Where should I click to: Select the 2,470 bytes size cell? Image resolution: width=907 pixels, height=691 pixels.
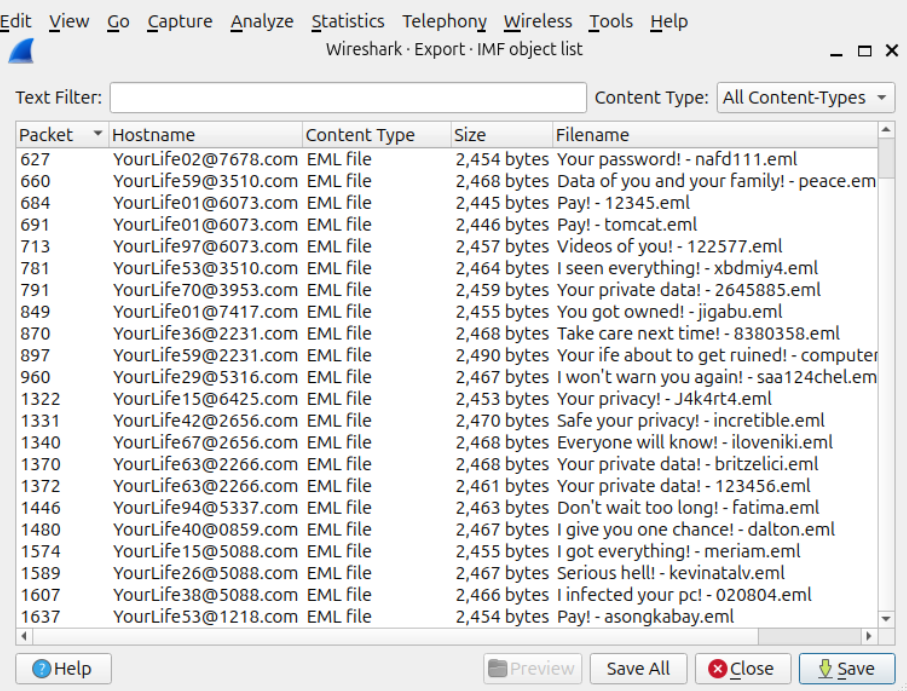coord(502,420)
